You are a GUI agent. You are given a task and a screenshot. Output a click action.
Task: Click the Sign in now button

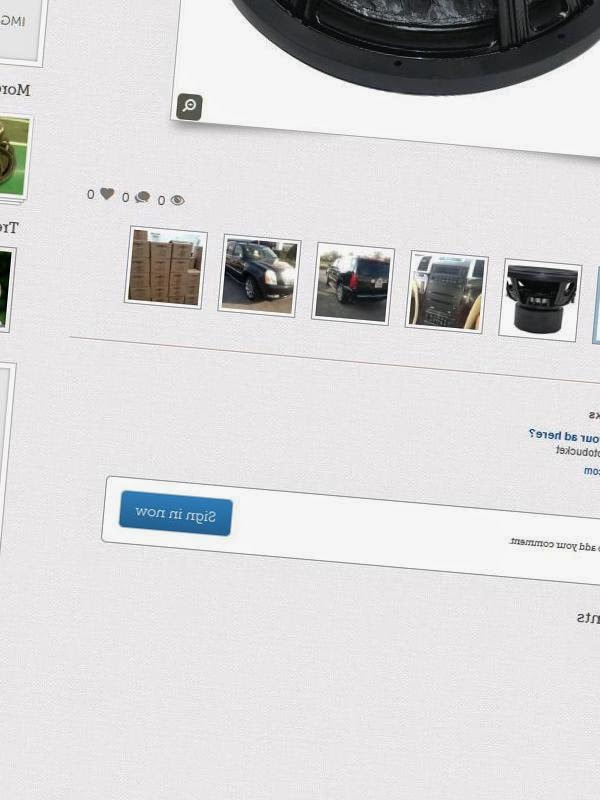coord(176,513)
